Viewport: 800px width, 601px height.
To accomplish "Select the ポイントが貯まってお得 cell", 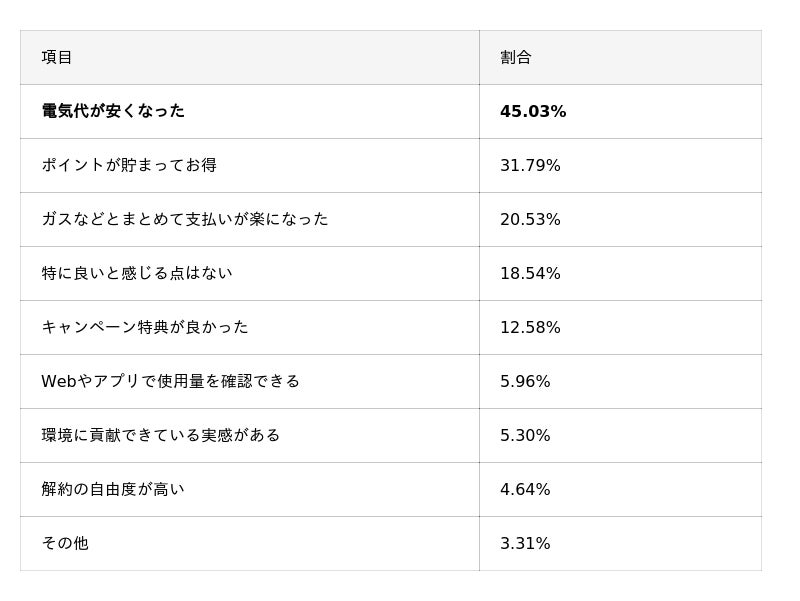I will click(x=129, y=165).
